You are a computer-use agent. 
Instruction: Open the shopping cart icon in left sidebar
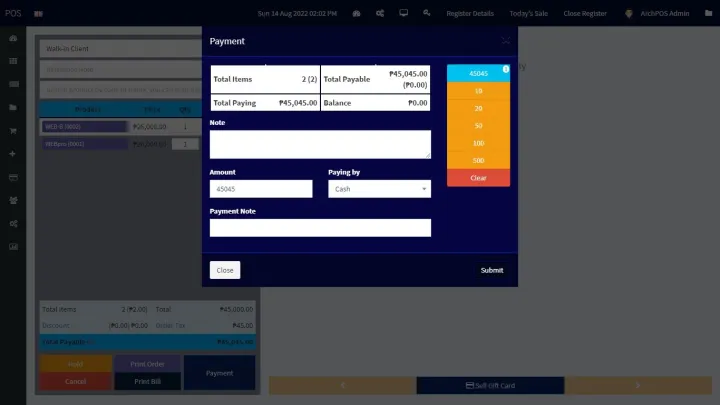[x=13, y=130]
